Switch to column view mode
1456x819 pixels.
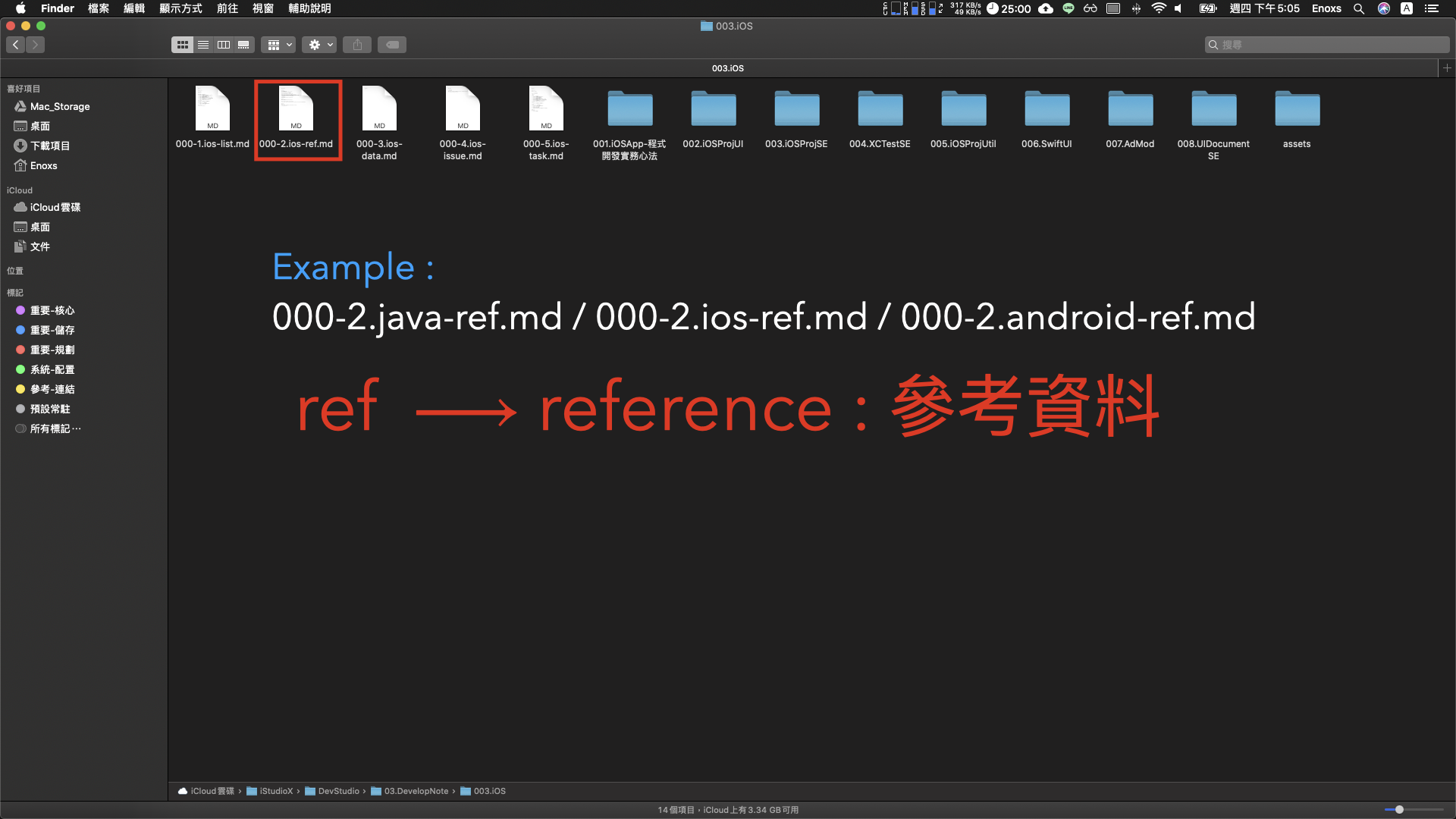pyautogui.click(x=223, y=45)
